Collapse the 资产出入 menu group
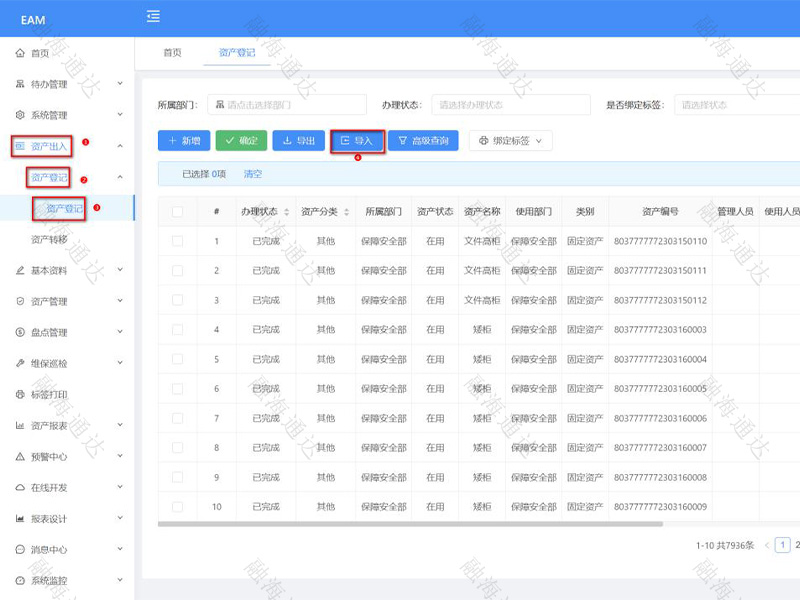This screenshot has height=600, width=800. (x=50, y=146)
